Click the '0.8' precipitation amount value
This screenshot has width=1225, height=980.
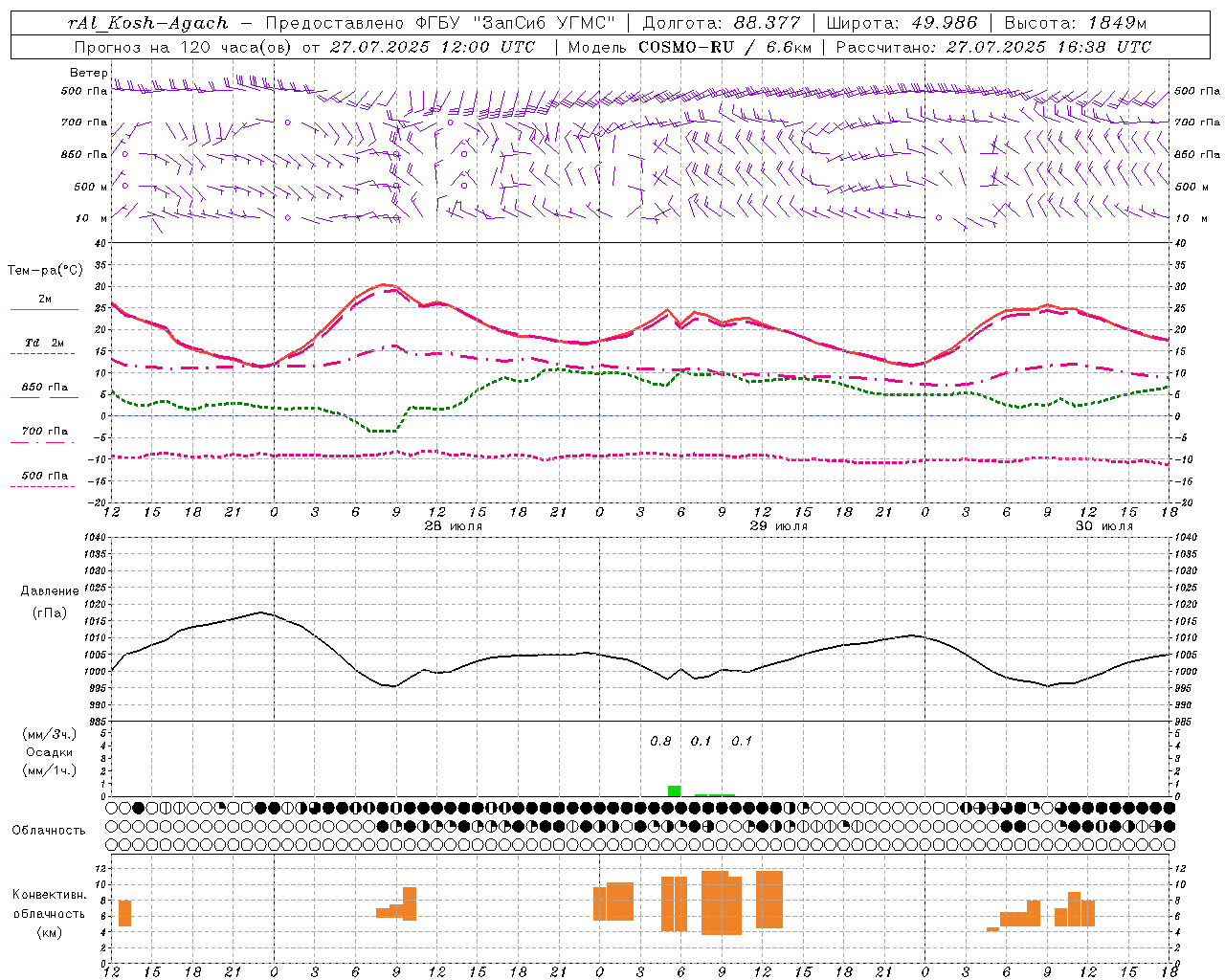(660, 742)
